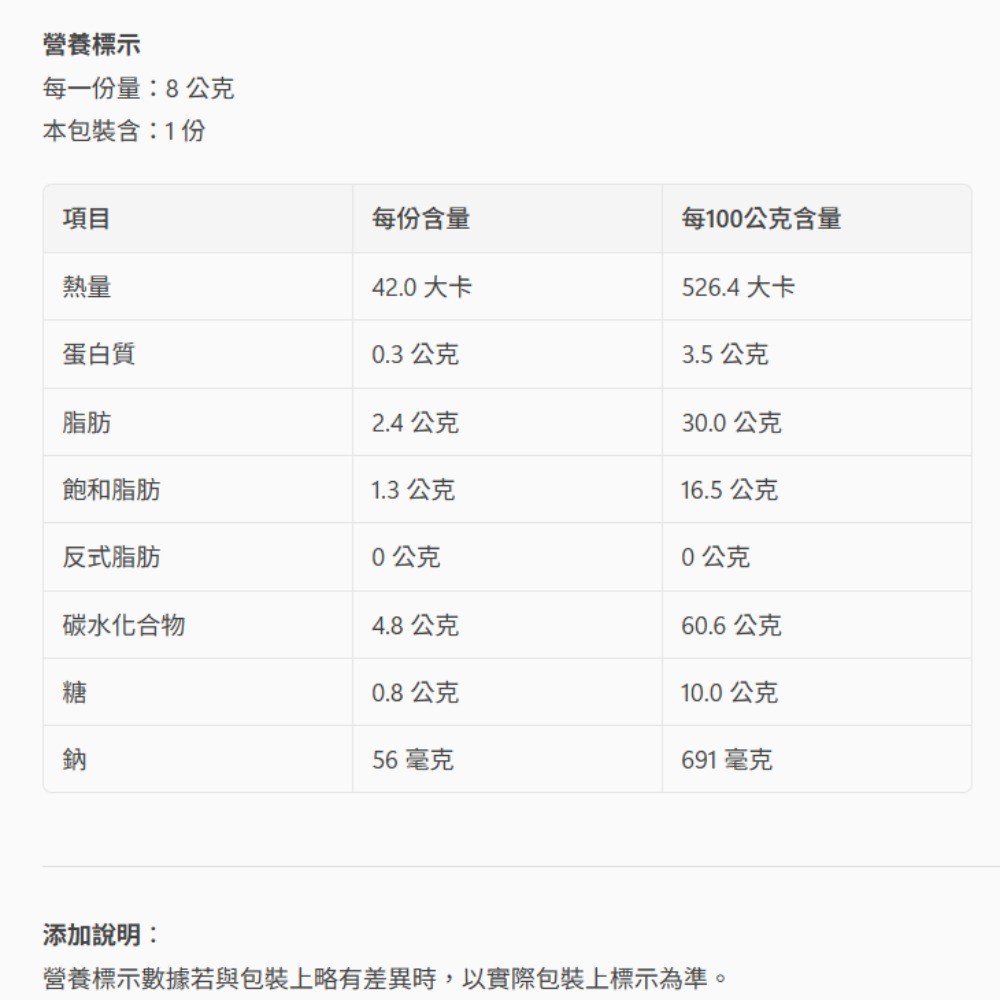1000x1000 pixels.
Task: Click the 2.4 公克 fat value
Action: coord(415,423)
